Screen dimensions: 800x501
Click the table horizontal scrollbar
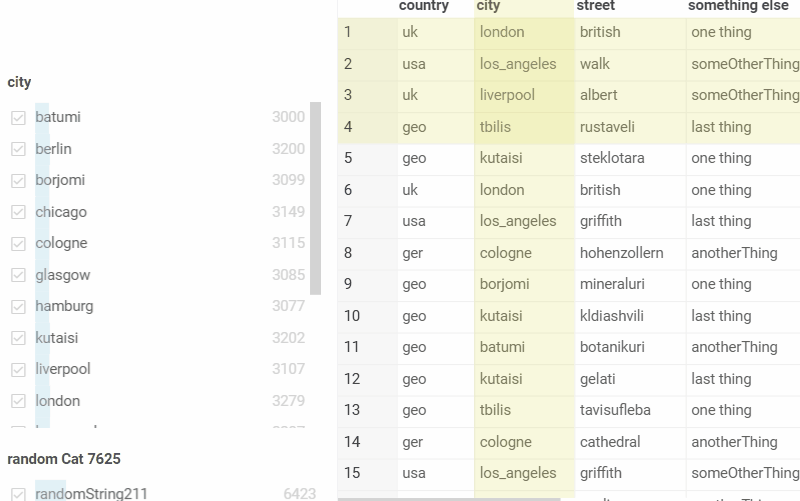(x=450, y=498)
